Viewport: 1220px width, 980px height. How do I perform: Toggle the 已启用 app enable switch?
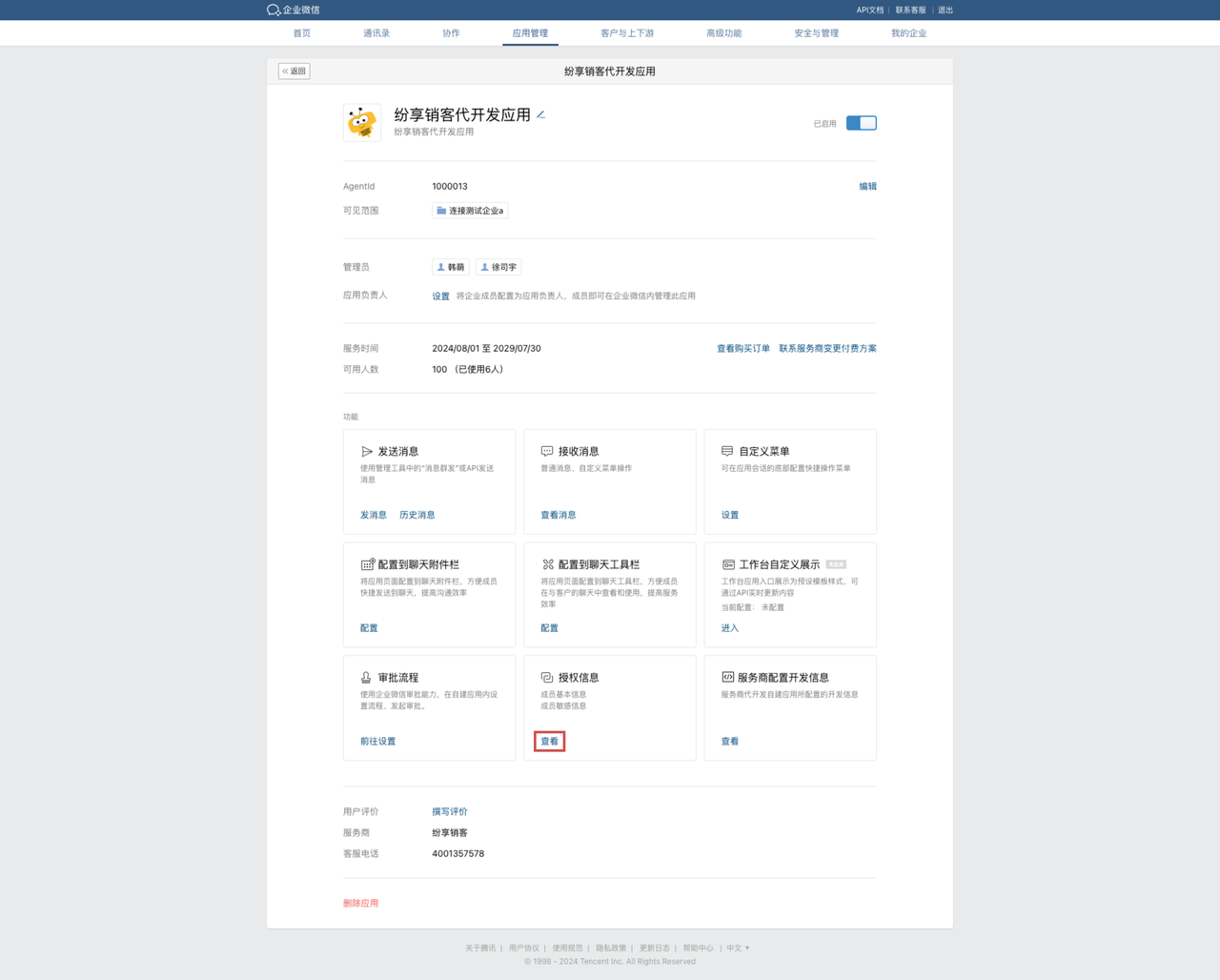861,123
